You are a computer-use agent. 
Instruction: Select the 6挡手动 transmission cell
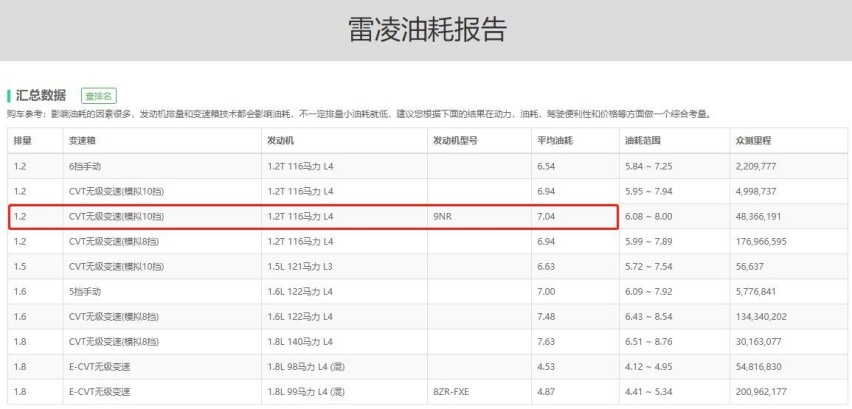coord(85,166)
